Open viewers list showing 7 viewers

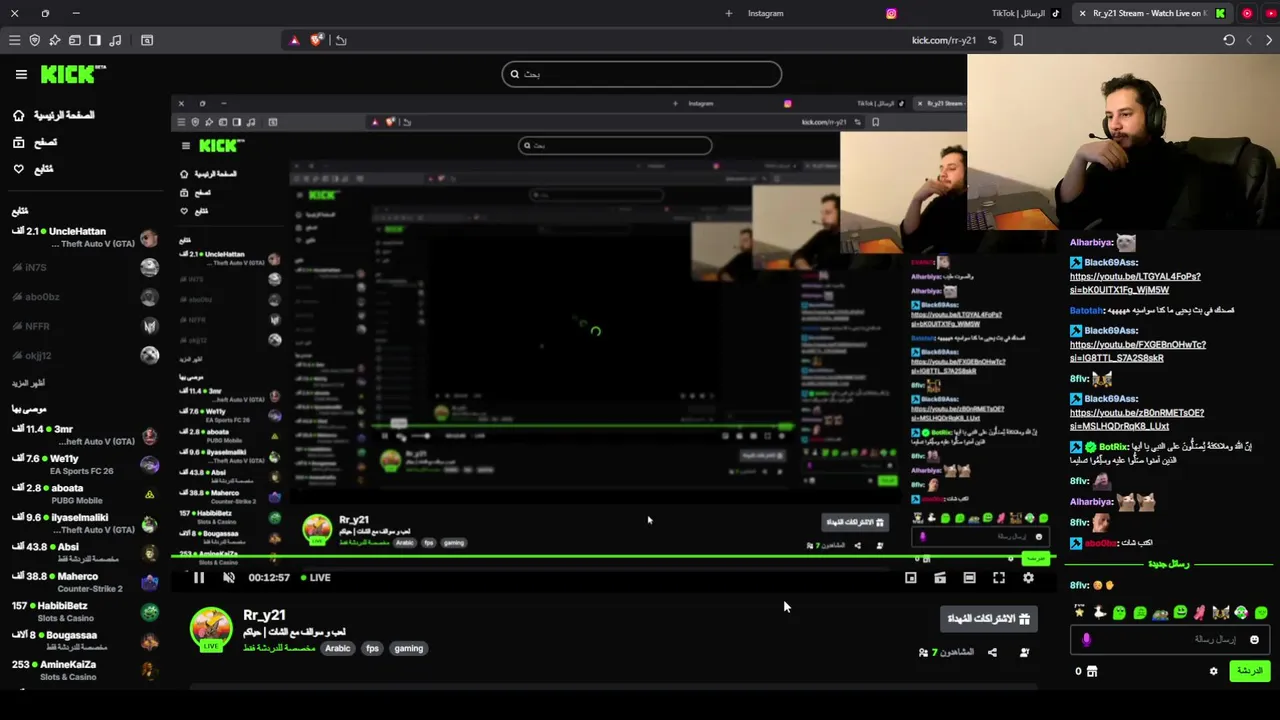coord(946,652)
